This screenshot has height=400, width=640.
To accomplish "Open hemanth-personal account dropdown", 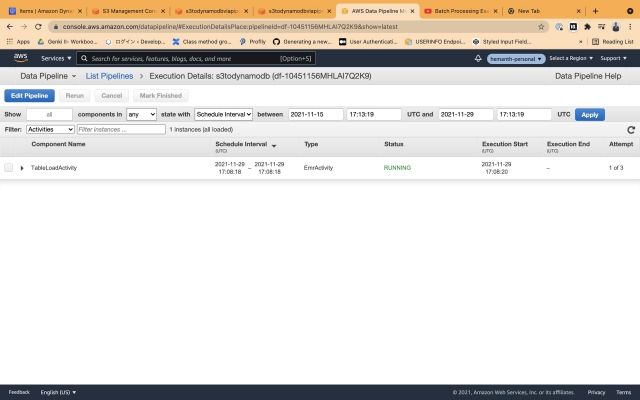I will [516, 59].
